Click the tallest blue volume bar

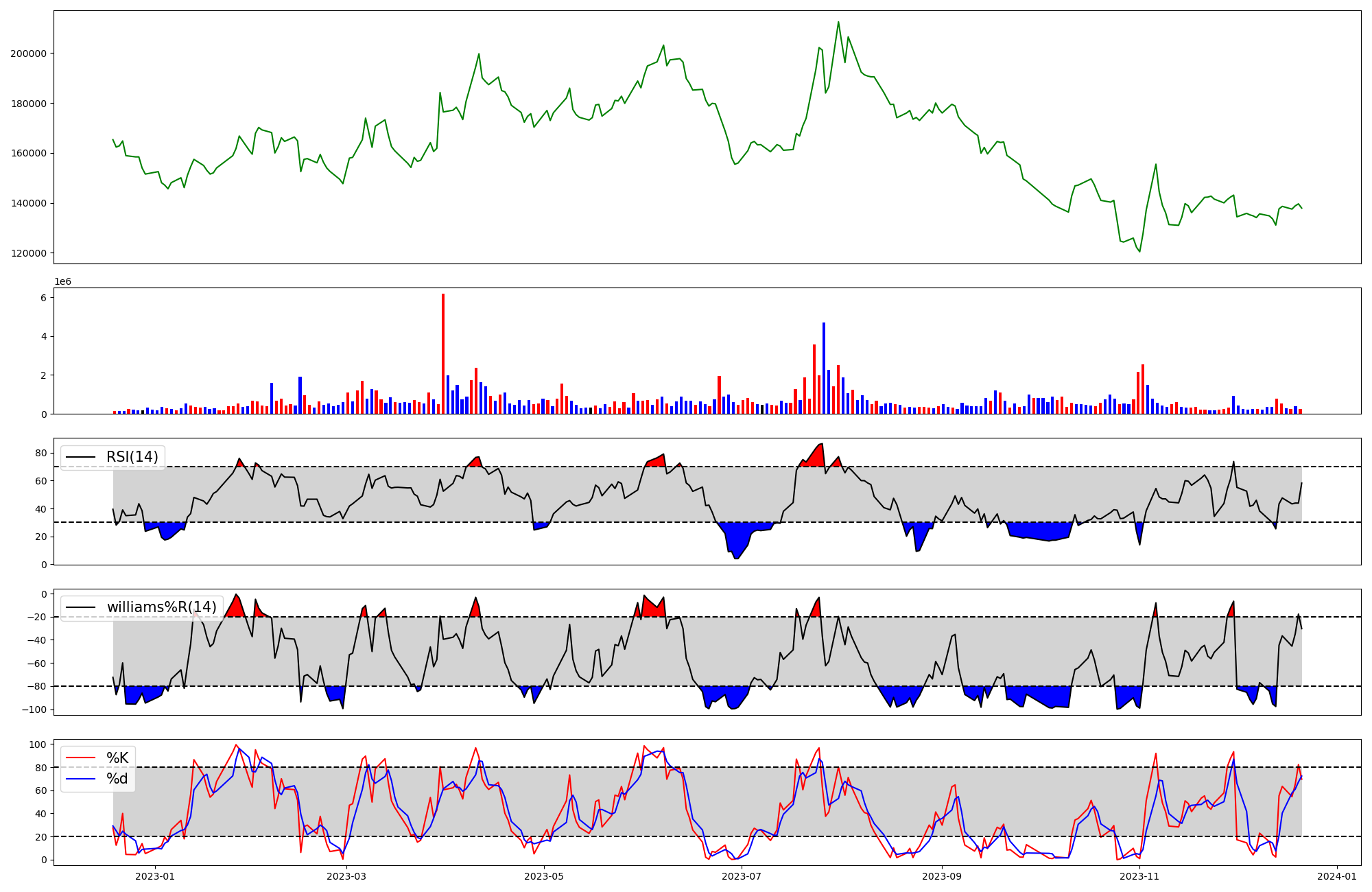(x=824, y=368)
